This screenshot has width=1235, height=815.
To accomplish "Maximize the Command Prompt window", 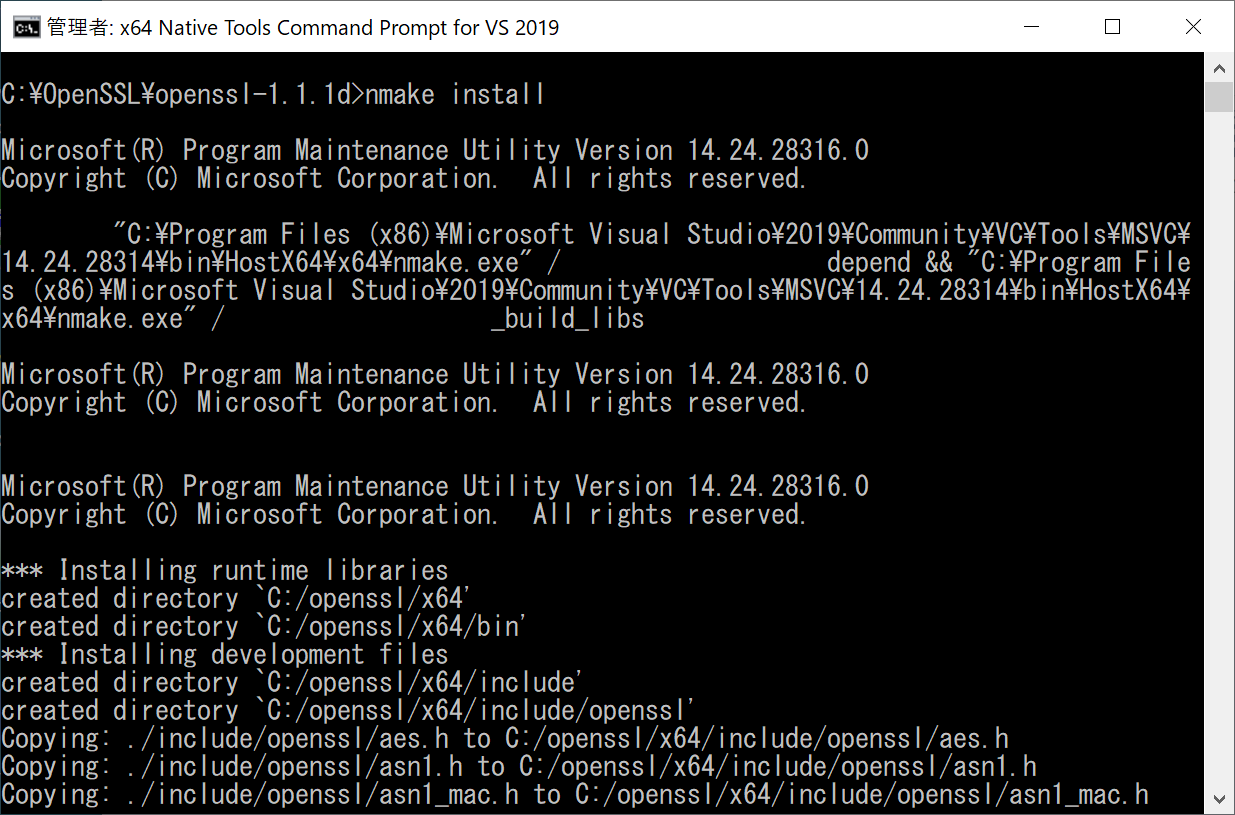I will coord(1112,27).
